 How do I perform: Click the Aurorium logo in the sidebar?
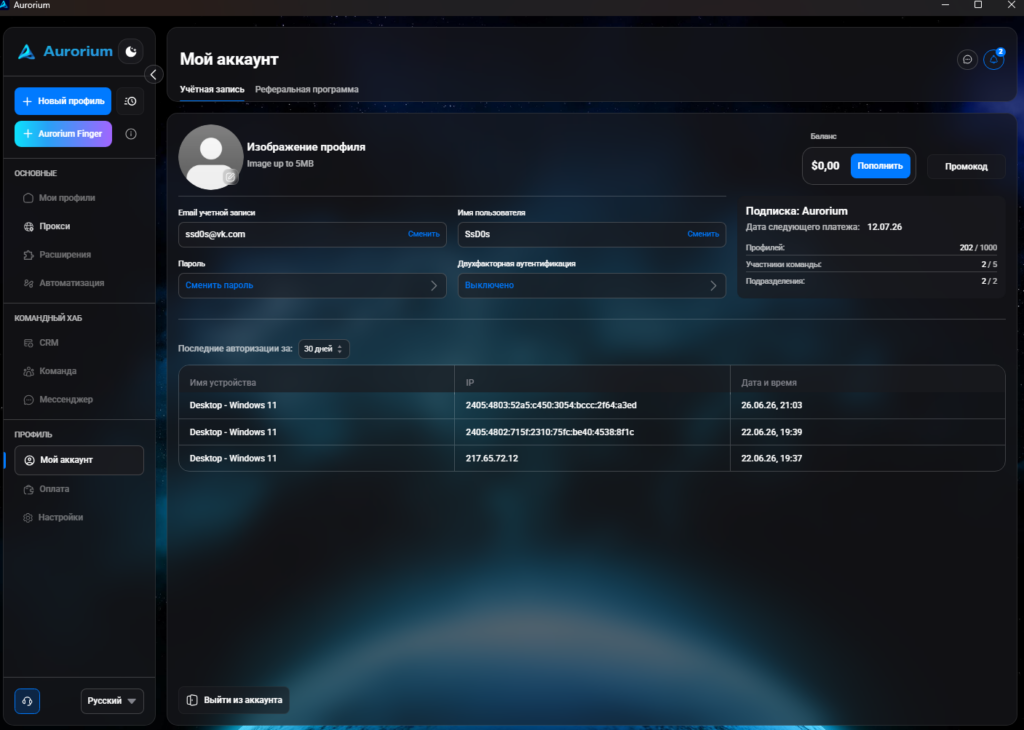click(x=65, y=52)
